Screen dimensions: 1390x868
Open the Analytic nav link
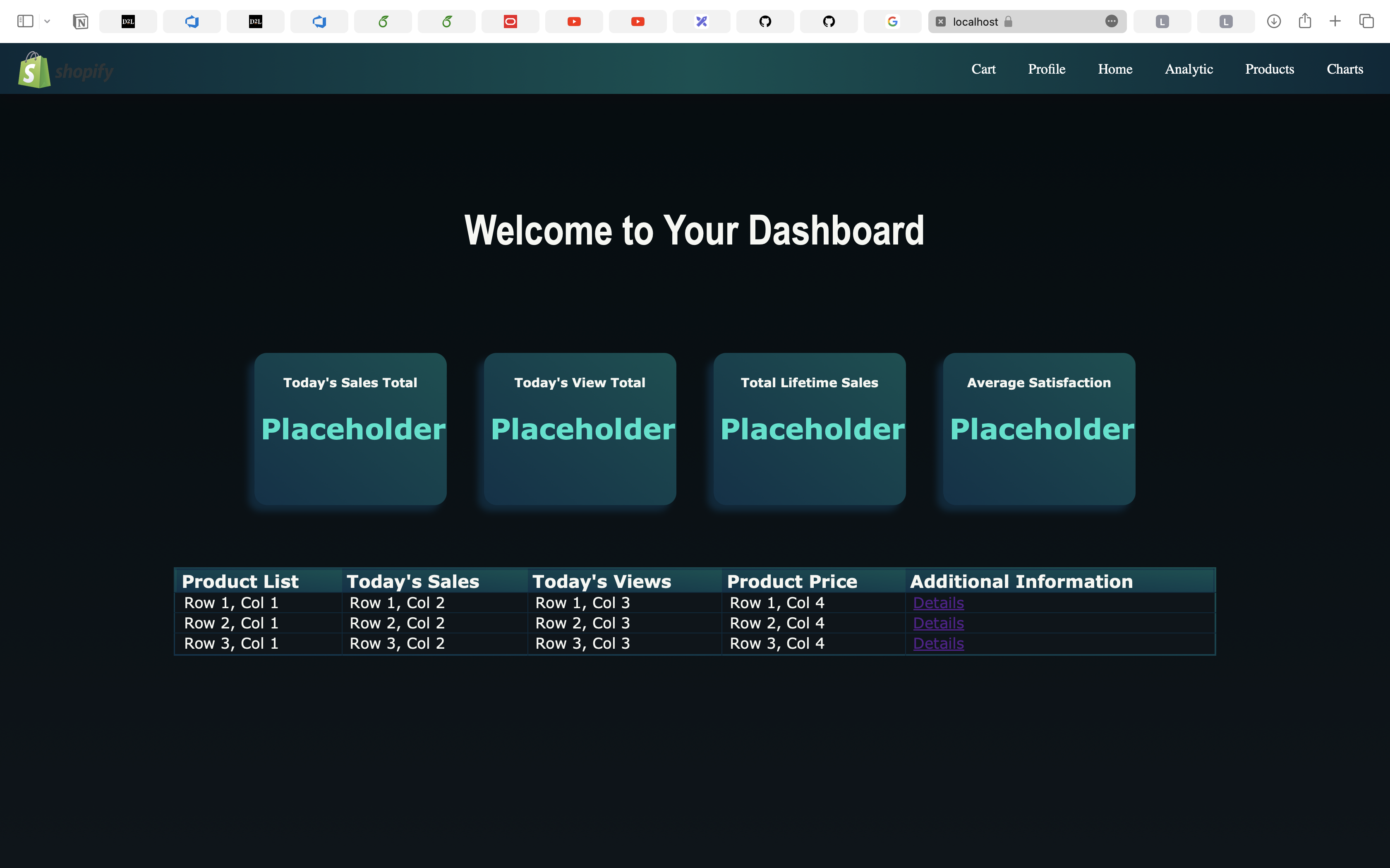pyautogui.click(x=1189, y=69)
